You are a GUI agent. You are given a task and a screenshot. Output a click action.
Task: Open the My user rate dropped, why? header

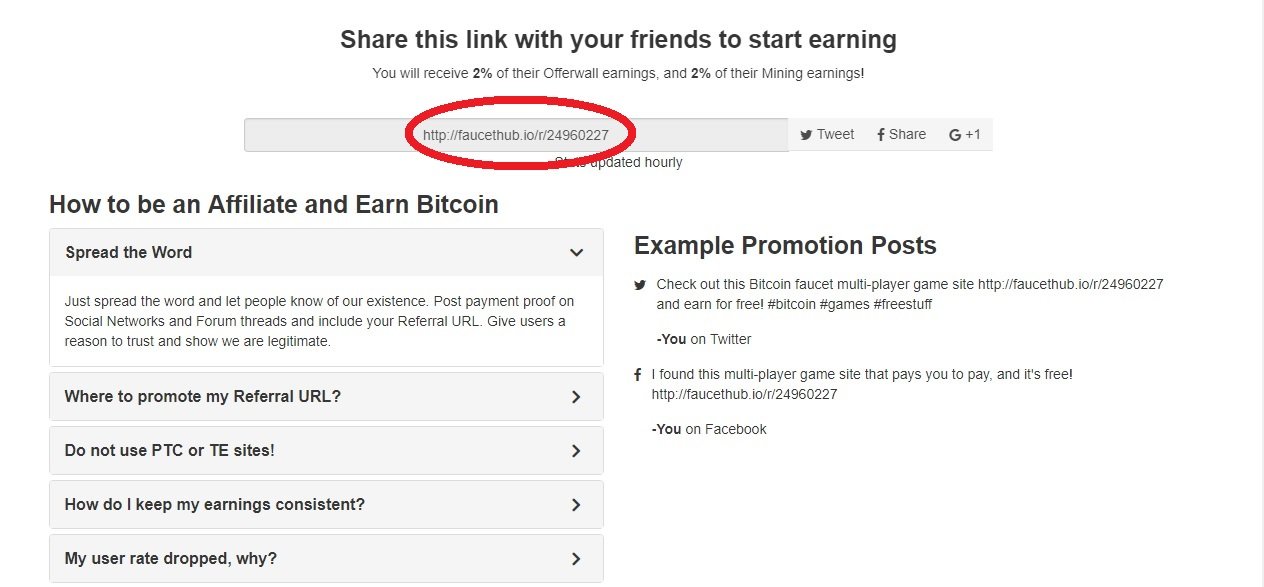pos(171,559)
